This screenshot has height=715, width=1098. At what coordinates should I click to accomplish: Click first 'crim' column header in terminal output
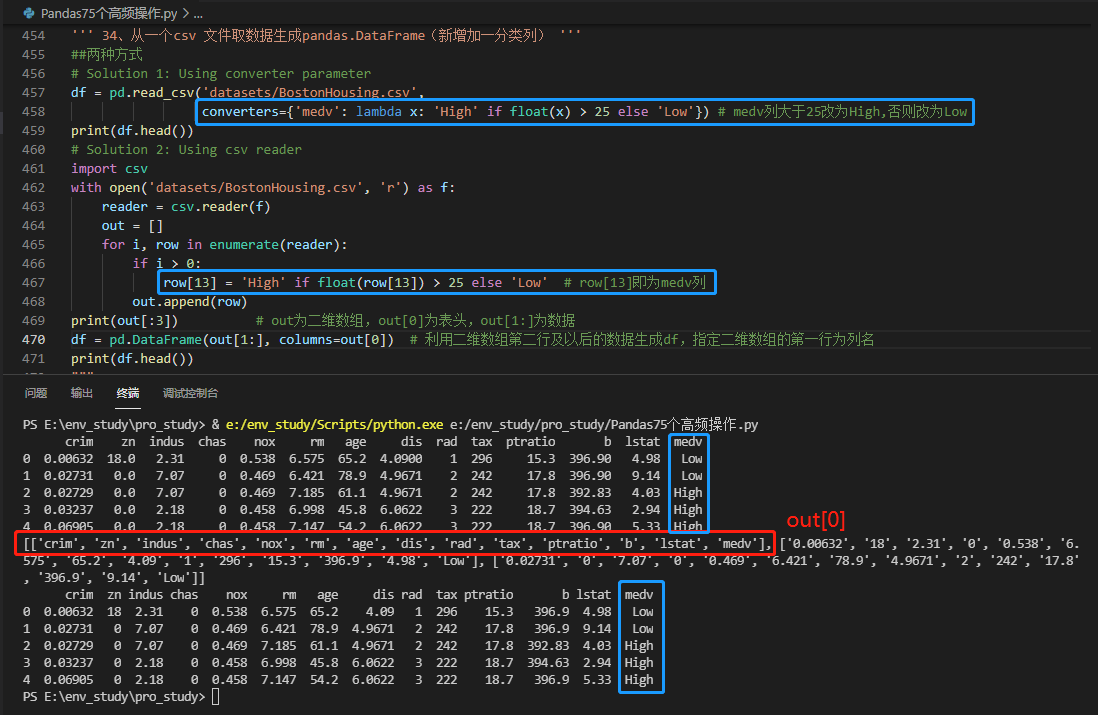coord(79,442)
